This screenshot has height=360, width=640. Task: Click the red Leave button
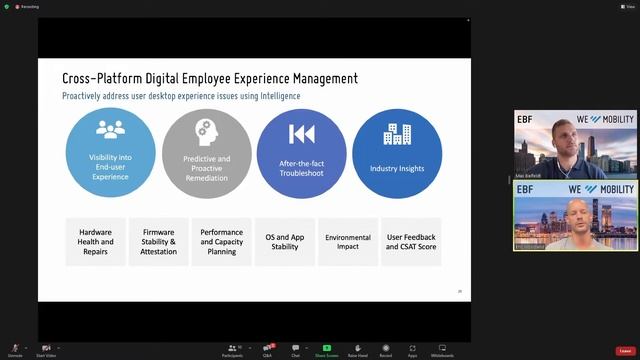pos(626,351)
